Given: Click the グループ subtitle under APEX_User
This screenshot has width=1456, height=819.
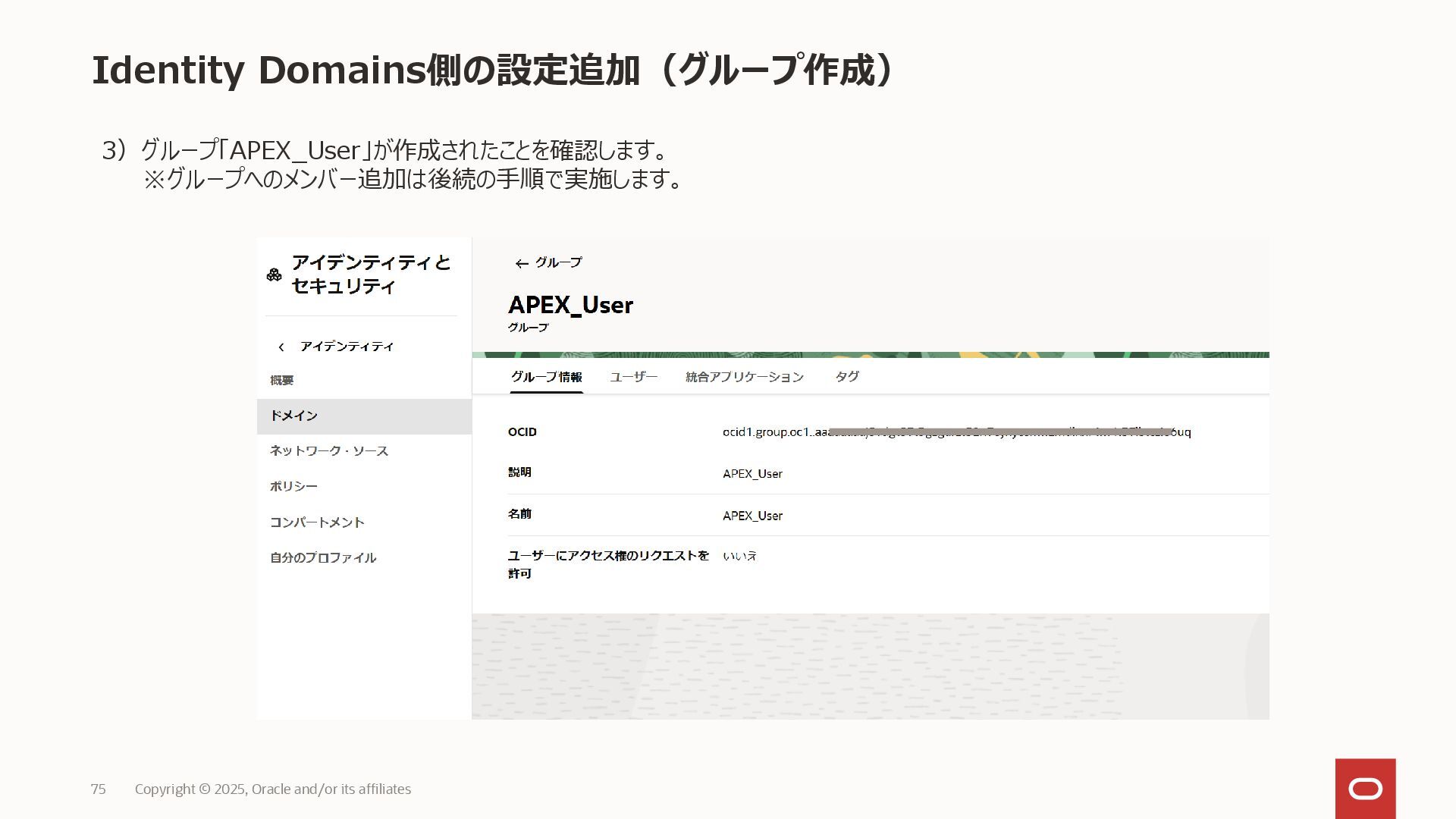Looking at the screenshot, I should point(528,328).
